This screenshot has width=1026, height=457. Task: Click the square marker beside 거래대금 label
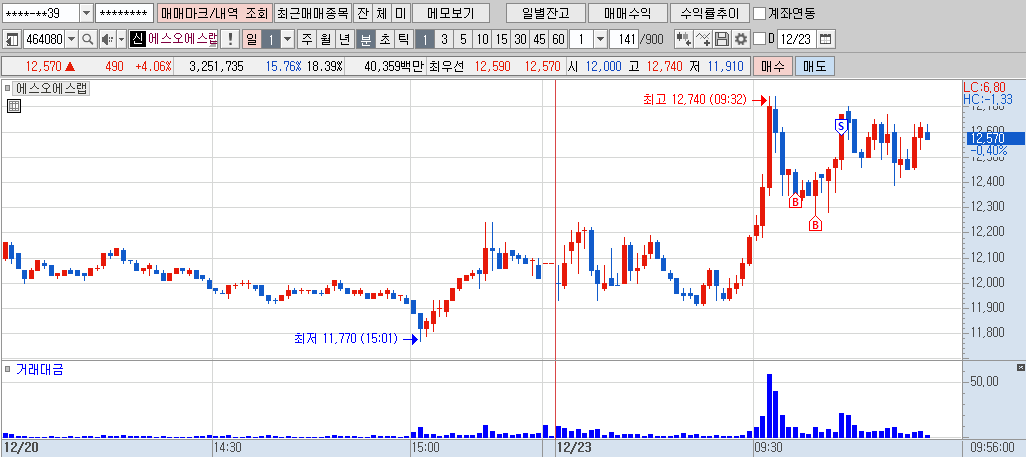pos(8,370)
